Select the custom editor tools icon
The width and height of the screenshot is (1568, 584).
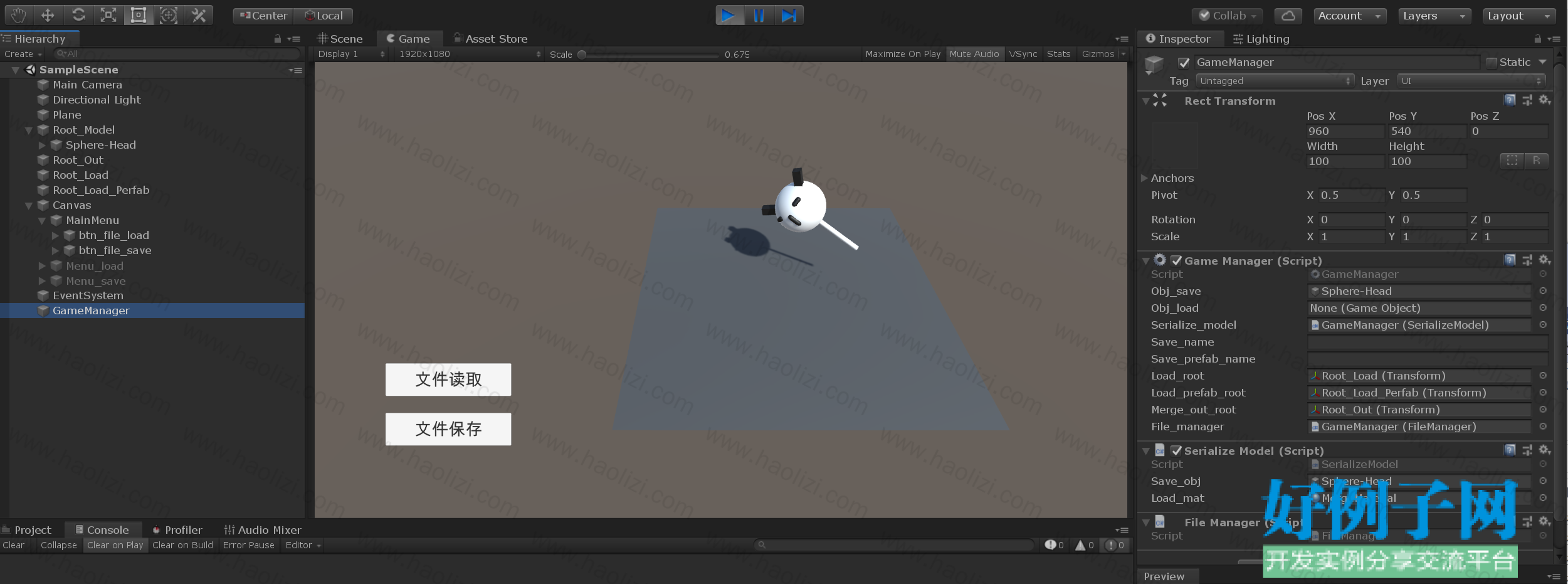click(x=199, y=15)
